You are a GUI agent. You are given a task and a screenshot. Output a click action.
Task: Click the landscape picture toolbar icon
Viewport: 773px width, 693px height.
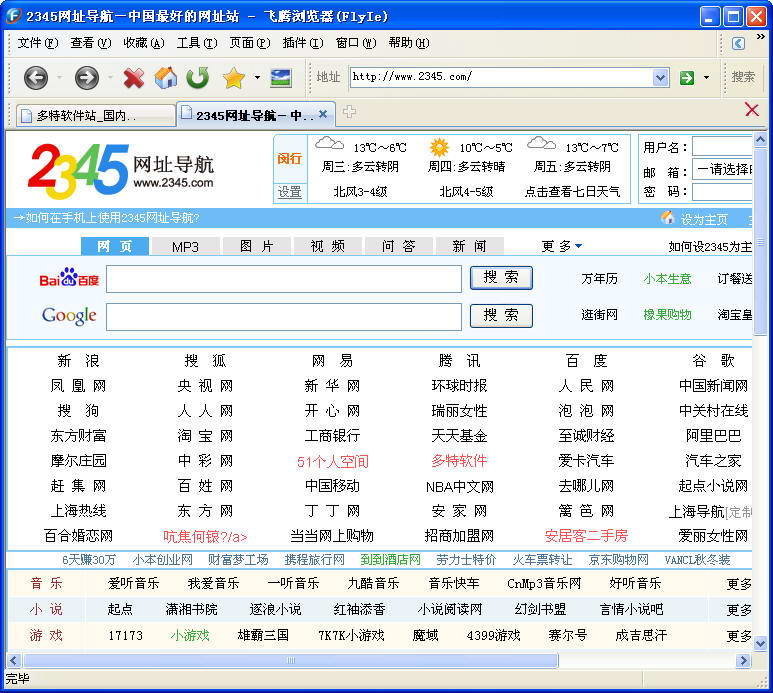[281, 77]
